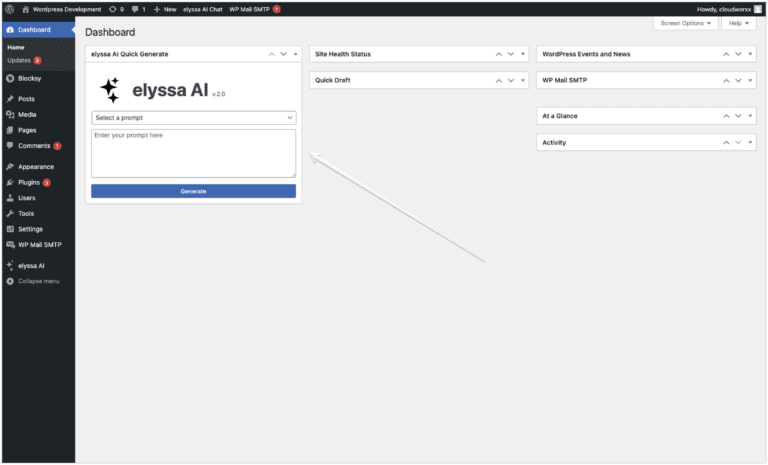Open the Select a prompt dropdown

[x=193, y=118]
